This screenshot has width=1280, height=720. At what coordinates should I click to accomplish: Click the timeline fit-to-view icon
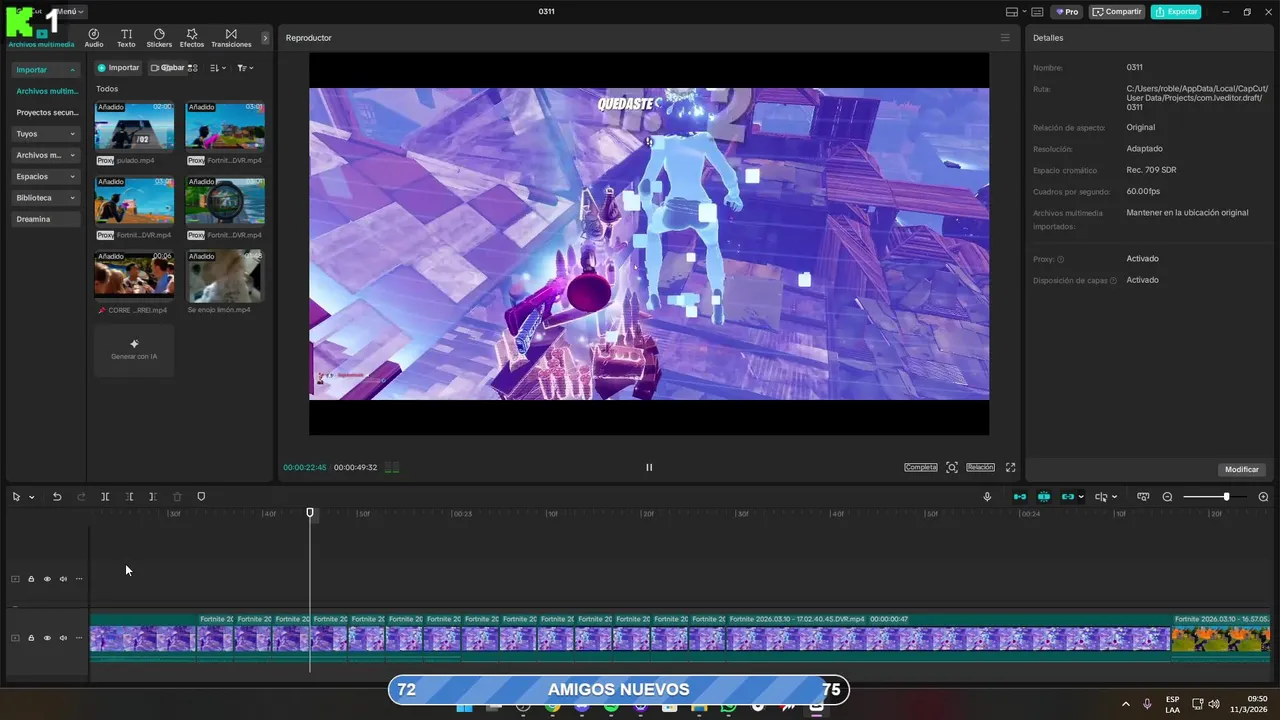(1143, 497)
